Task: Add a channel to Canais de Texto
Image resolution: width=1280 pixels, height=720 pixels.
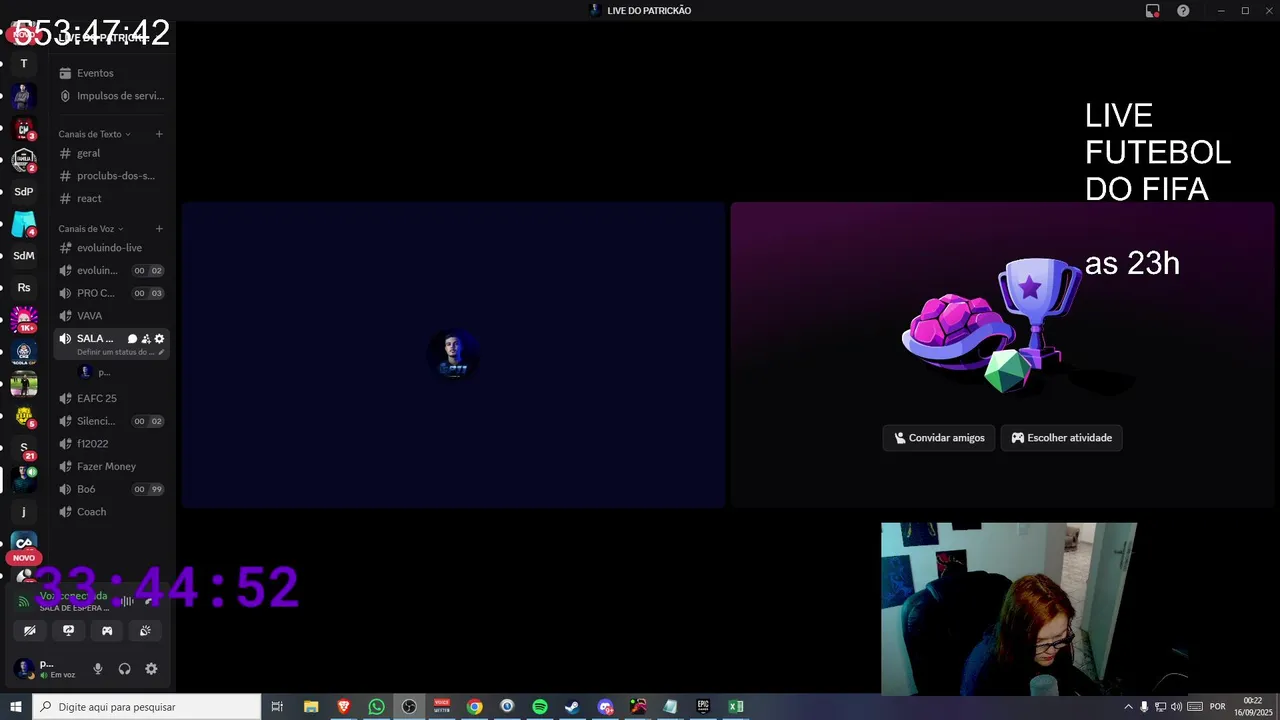Action: tap(159, 134)
